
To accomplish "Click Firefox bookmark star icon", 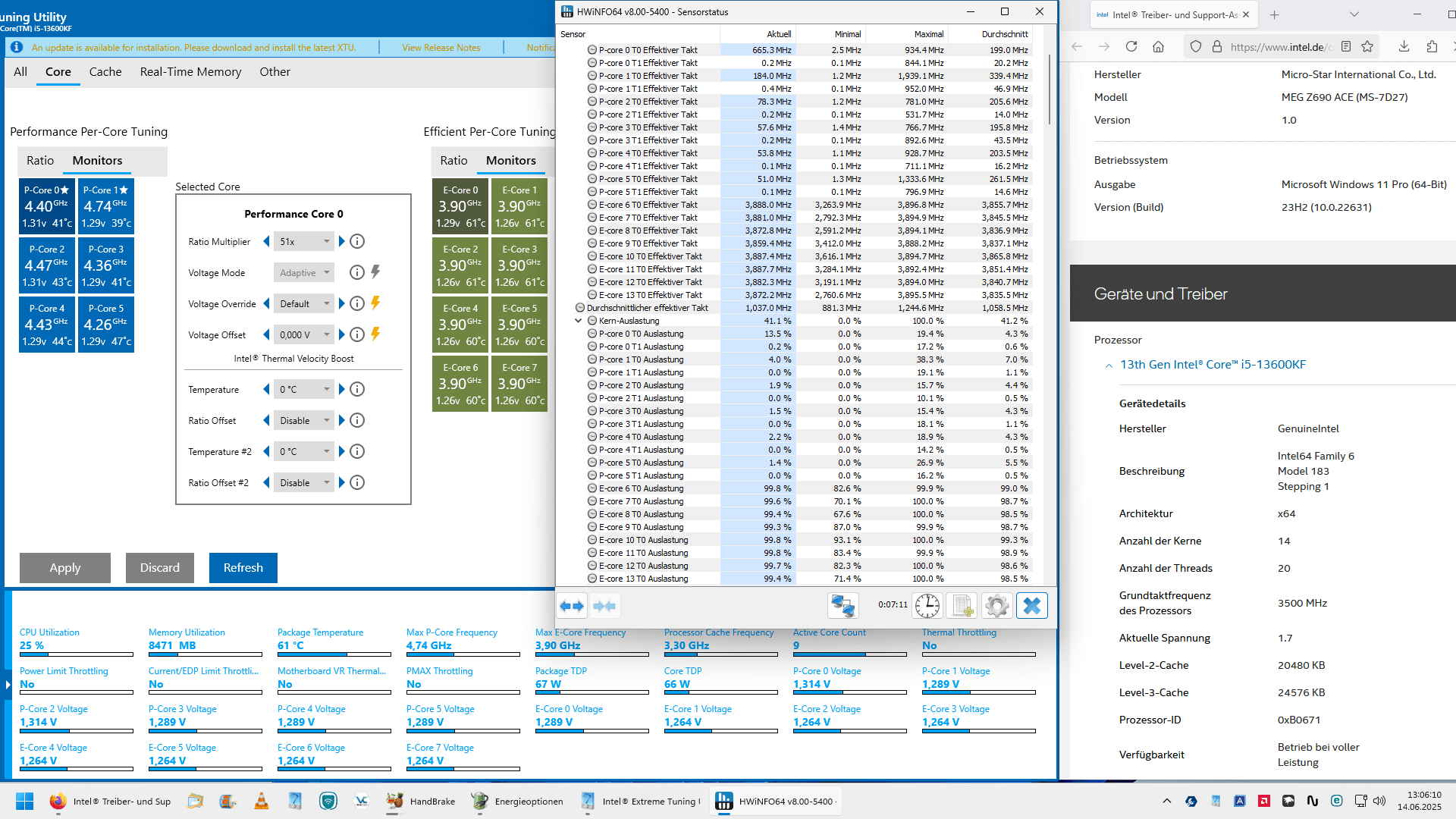I will point(1367,47).
